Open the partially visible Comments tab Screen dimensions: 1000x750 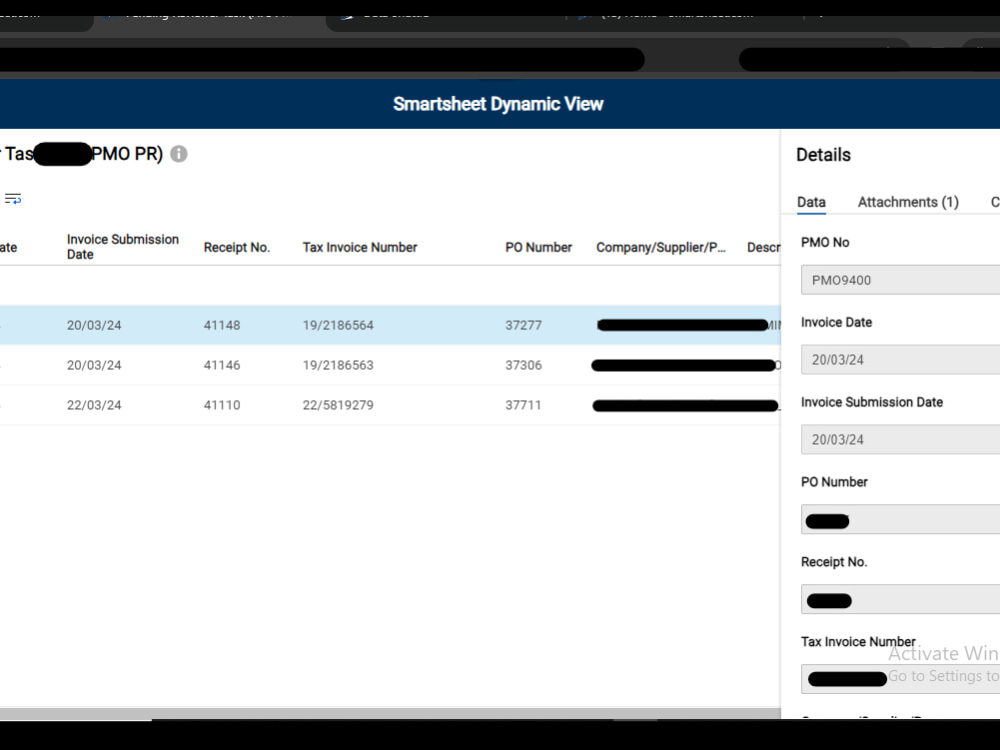click(995, 202)
